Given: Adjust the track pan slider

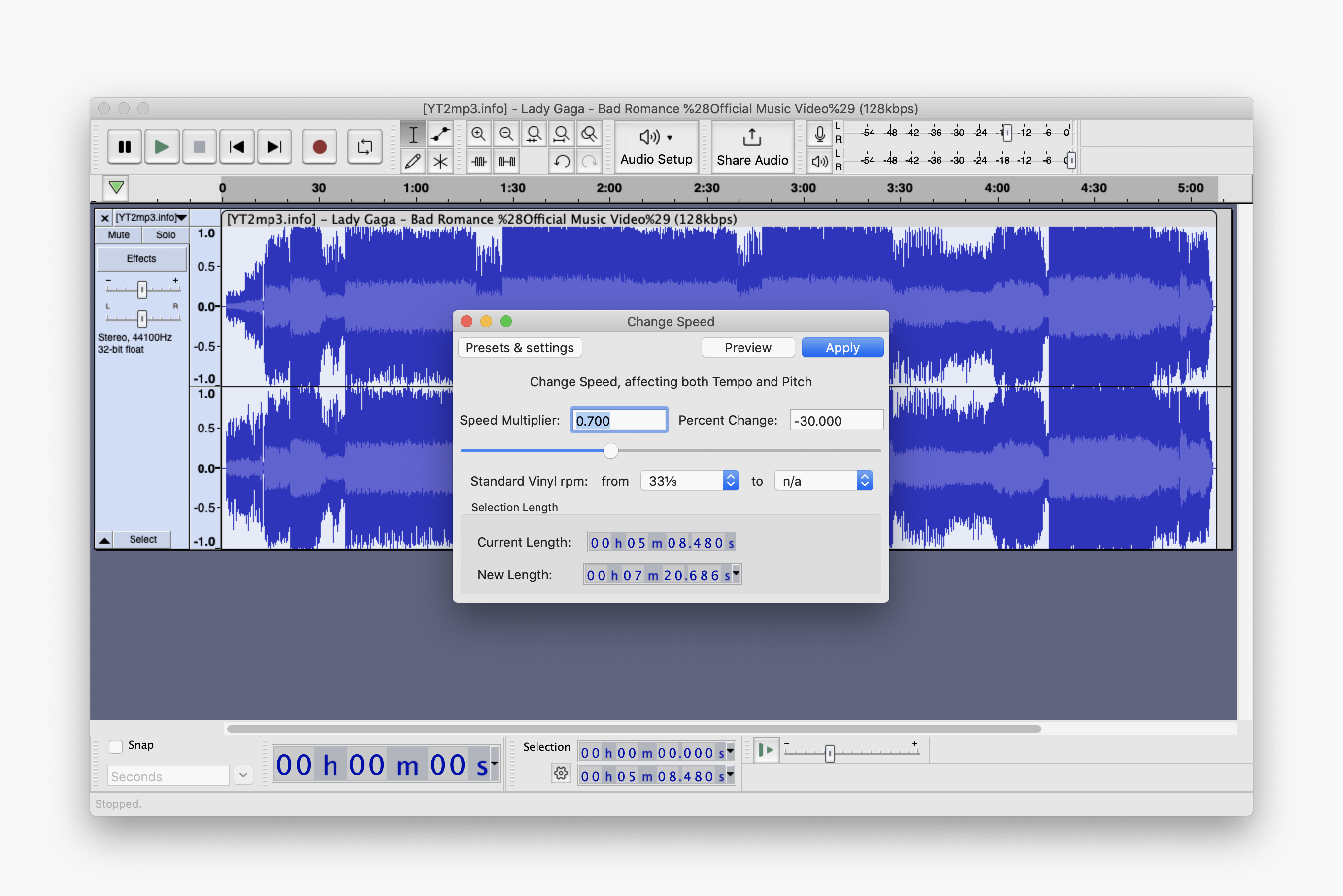Looking at the screenshot, I should [x=142, y=318].
